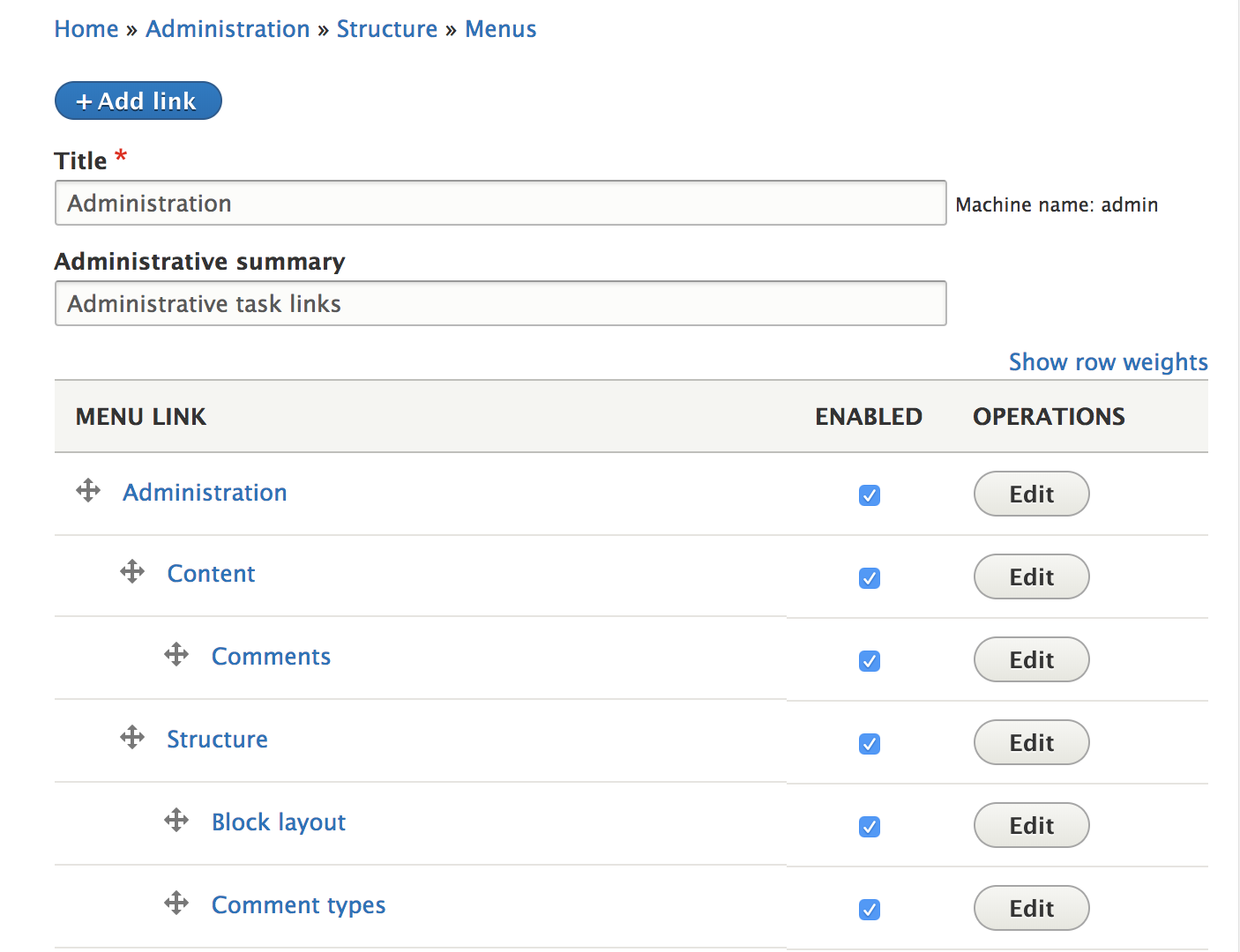Click the drag handle next to Content

tap(132, 571)
